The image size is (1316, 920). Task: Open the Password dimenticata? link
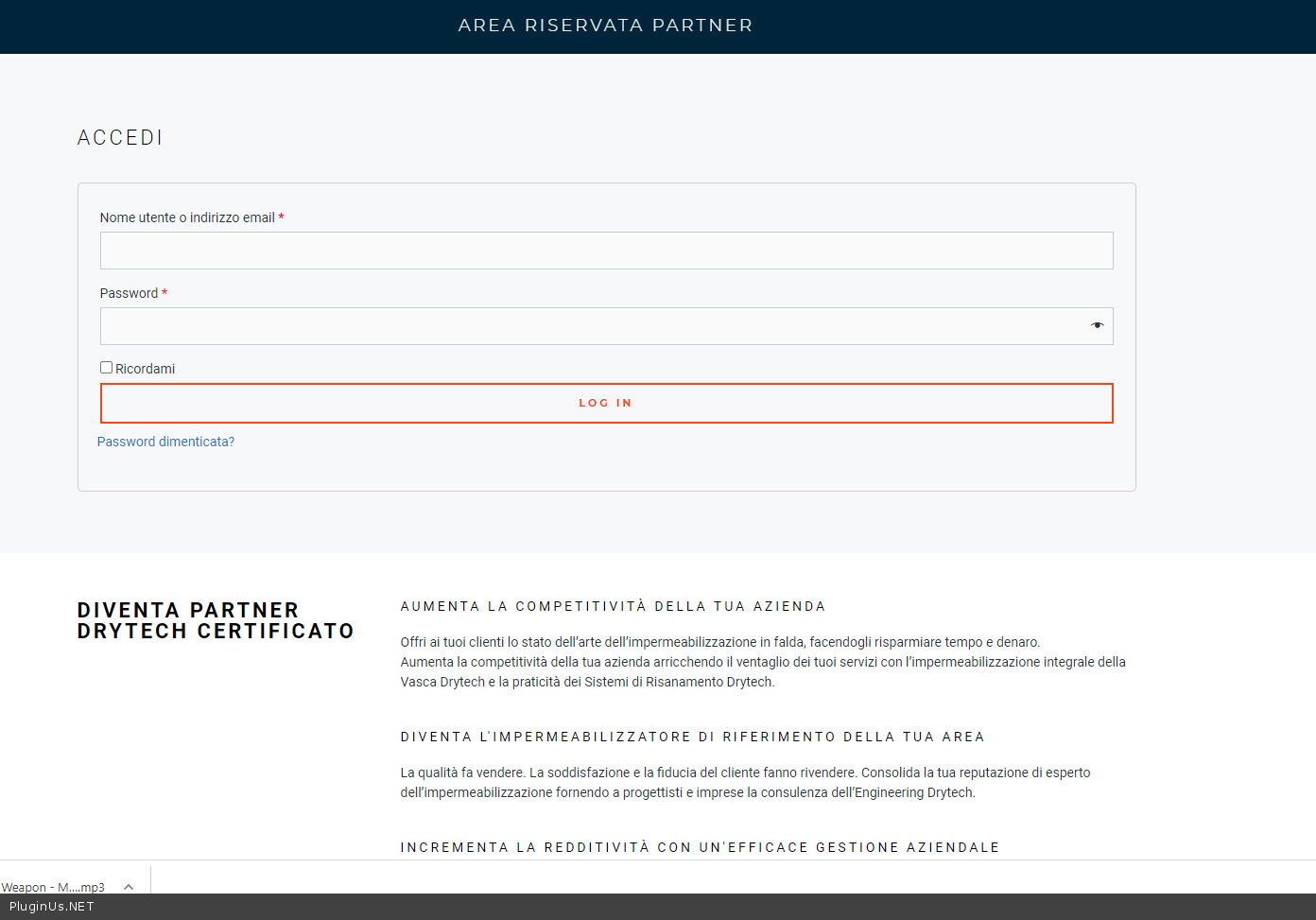[165, 442]
